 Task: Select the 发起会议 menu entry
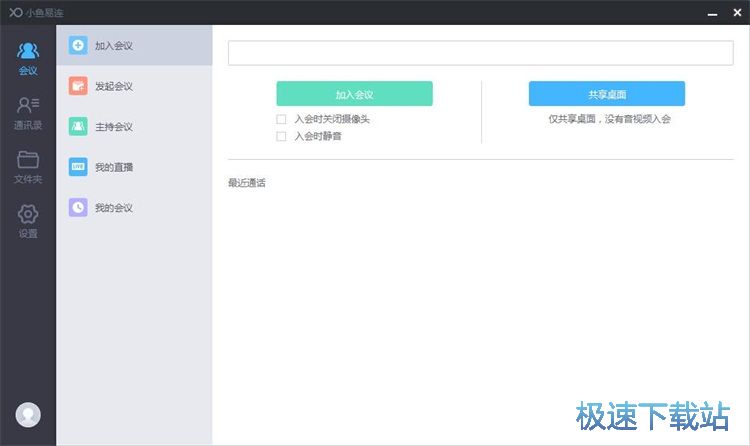coord(134,86)
